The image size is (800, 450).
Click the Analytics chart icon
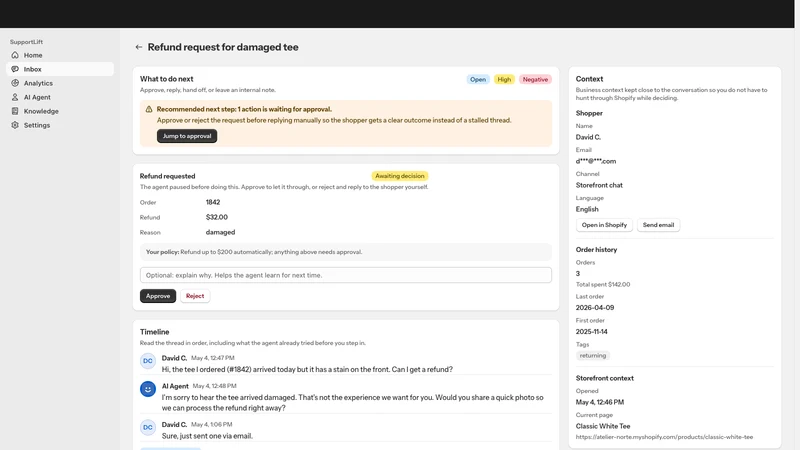(15, 83)
